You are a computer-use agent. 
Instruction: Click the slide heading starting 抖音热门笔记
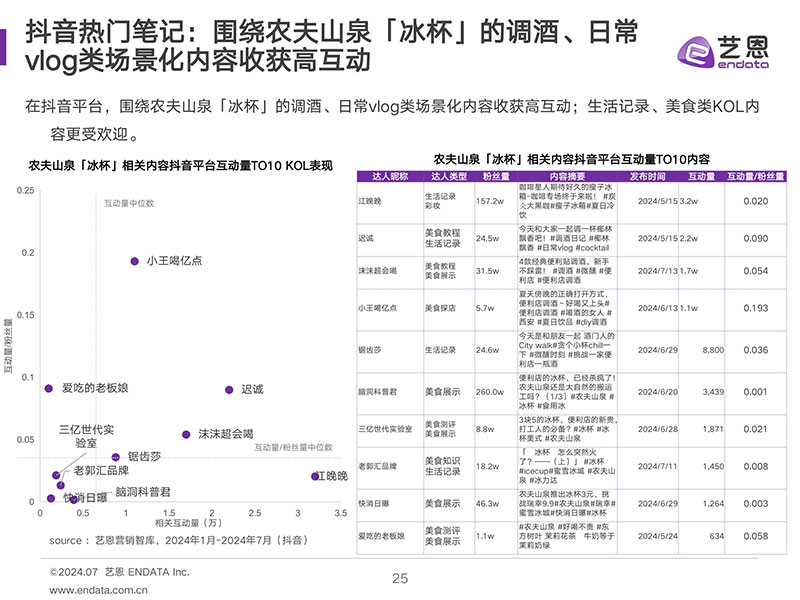pos(332,46)
